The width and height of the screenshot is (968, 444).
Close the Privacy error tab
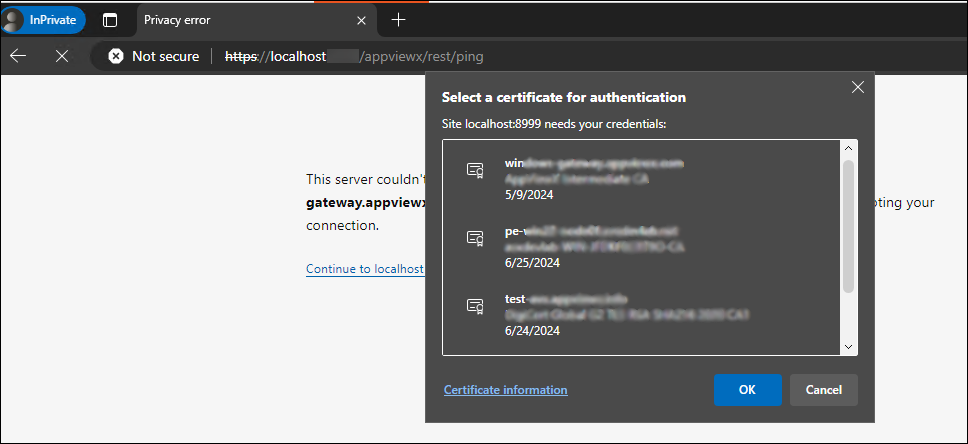point(362,20)
